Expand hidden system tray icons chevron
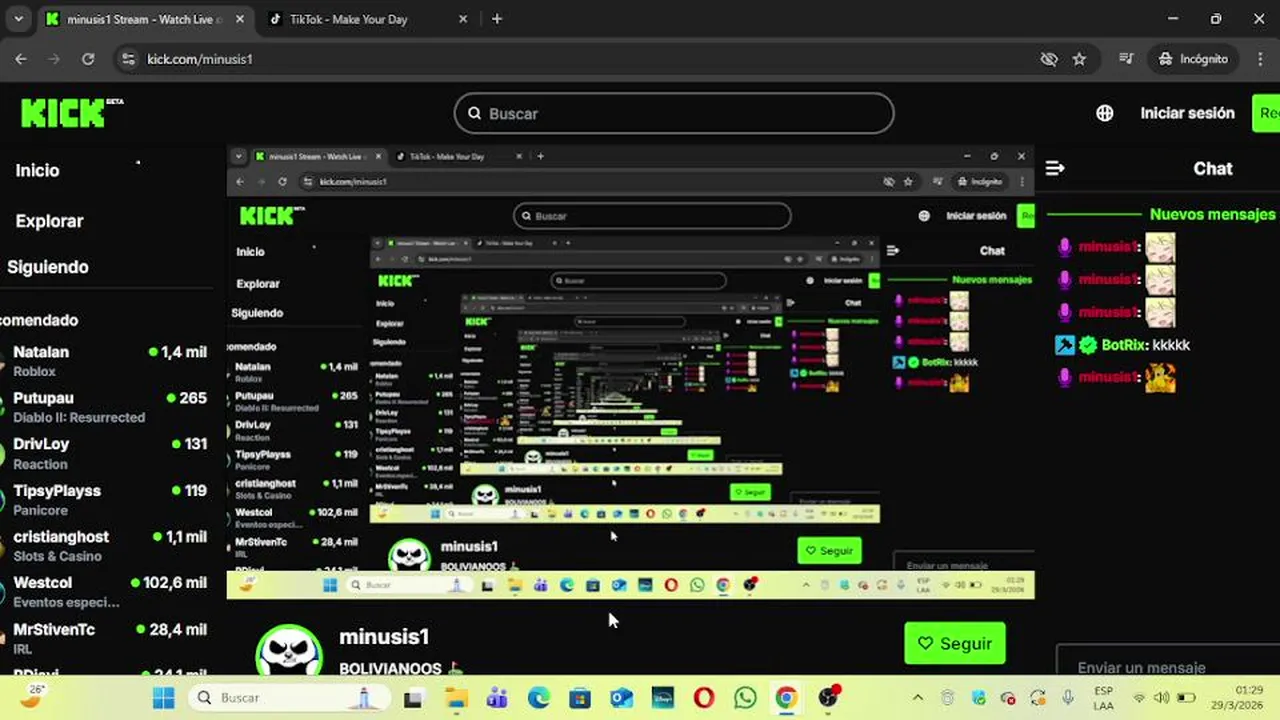Viewport: 1280px width, 720px height. click(x=918, y=698)
